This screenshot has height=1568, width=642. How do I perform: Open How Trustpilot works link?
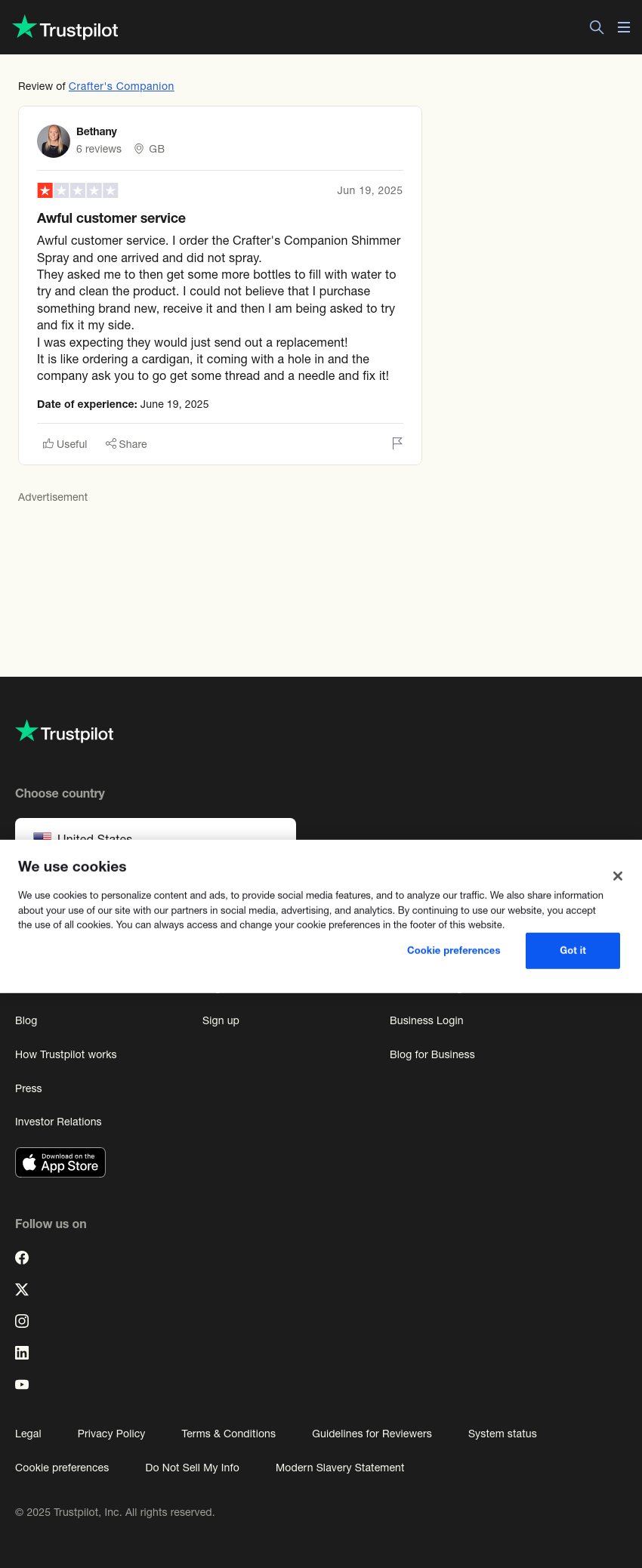coord(66,1054)
